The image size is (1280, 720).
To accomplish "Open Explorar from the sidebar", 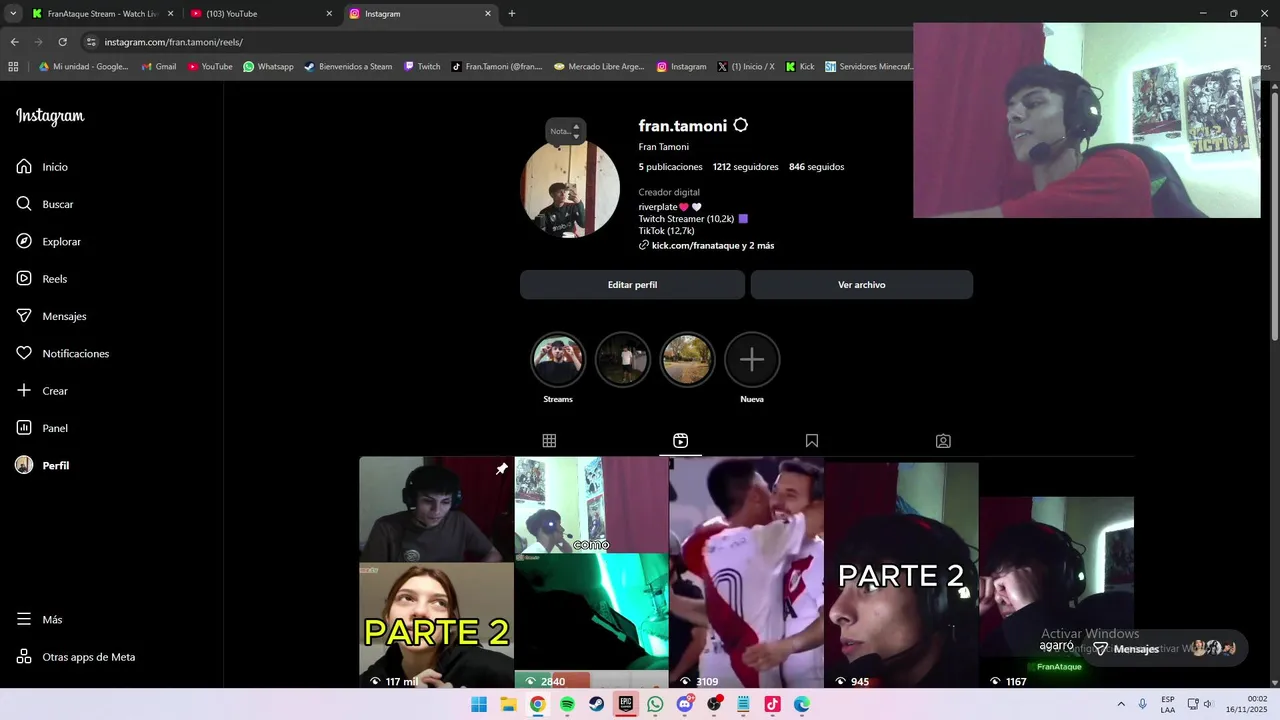I will point(48,242).
